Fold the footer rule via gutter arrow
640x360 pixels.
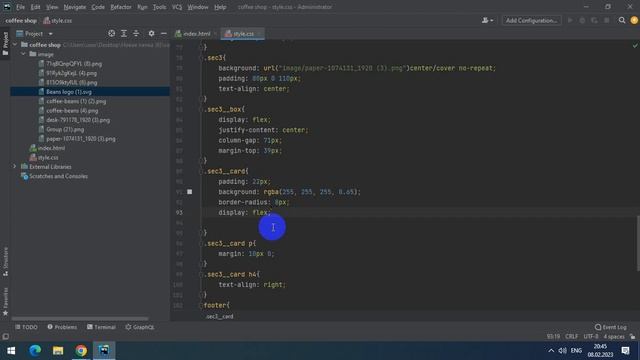(x=200, y=305)
